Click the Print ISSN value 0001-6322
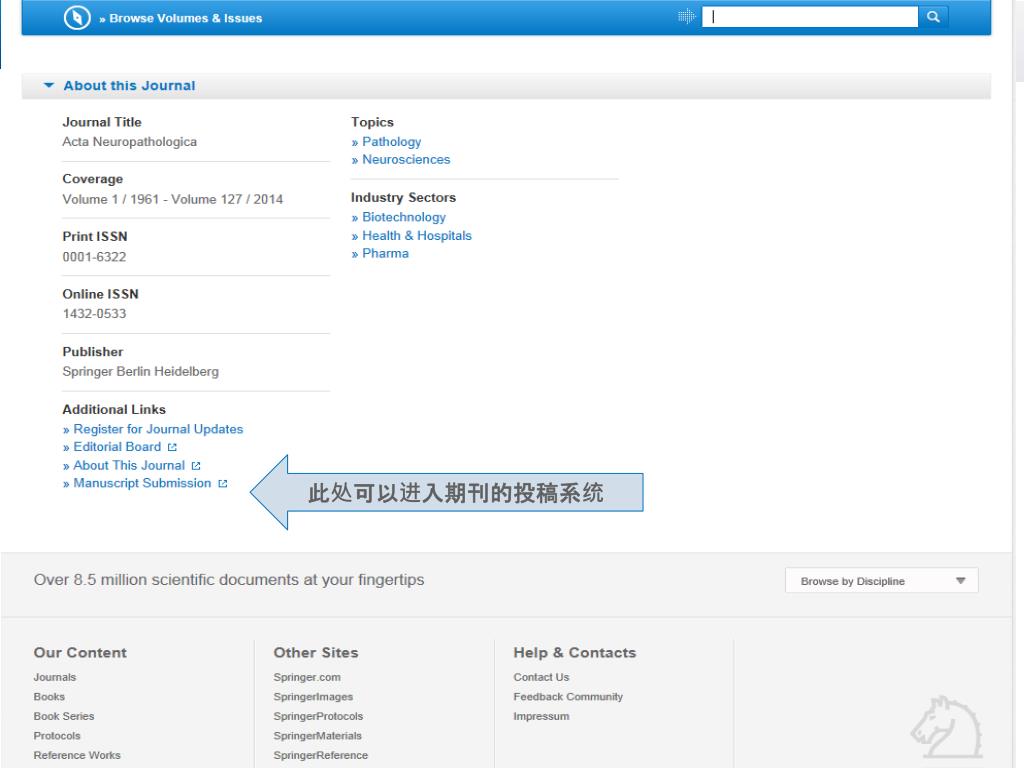 coord(94,257)
